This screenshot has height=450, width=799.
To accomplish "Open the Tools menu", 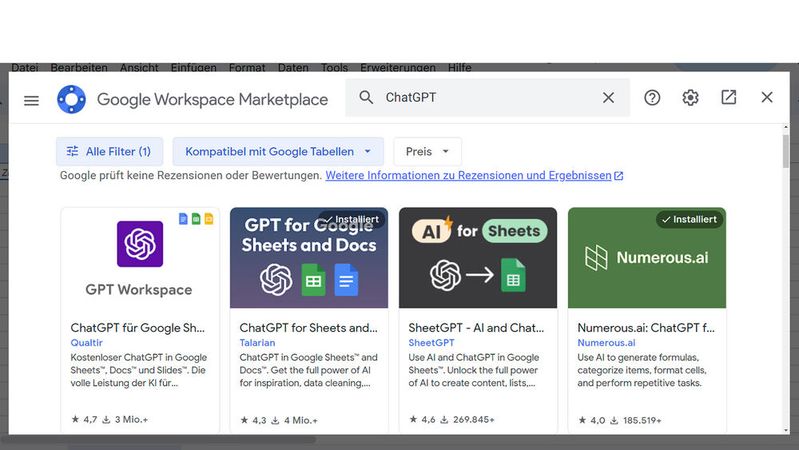I will tap(334, 67).
